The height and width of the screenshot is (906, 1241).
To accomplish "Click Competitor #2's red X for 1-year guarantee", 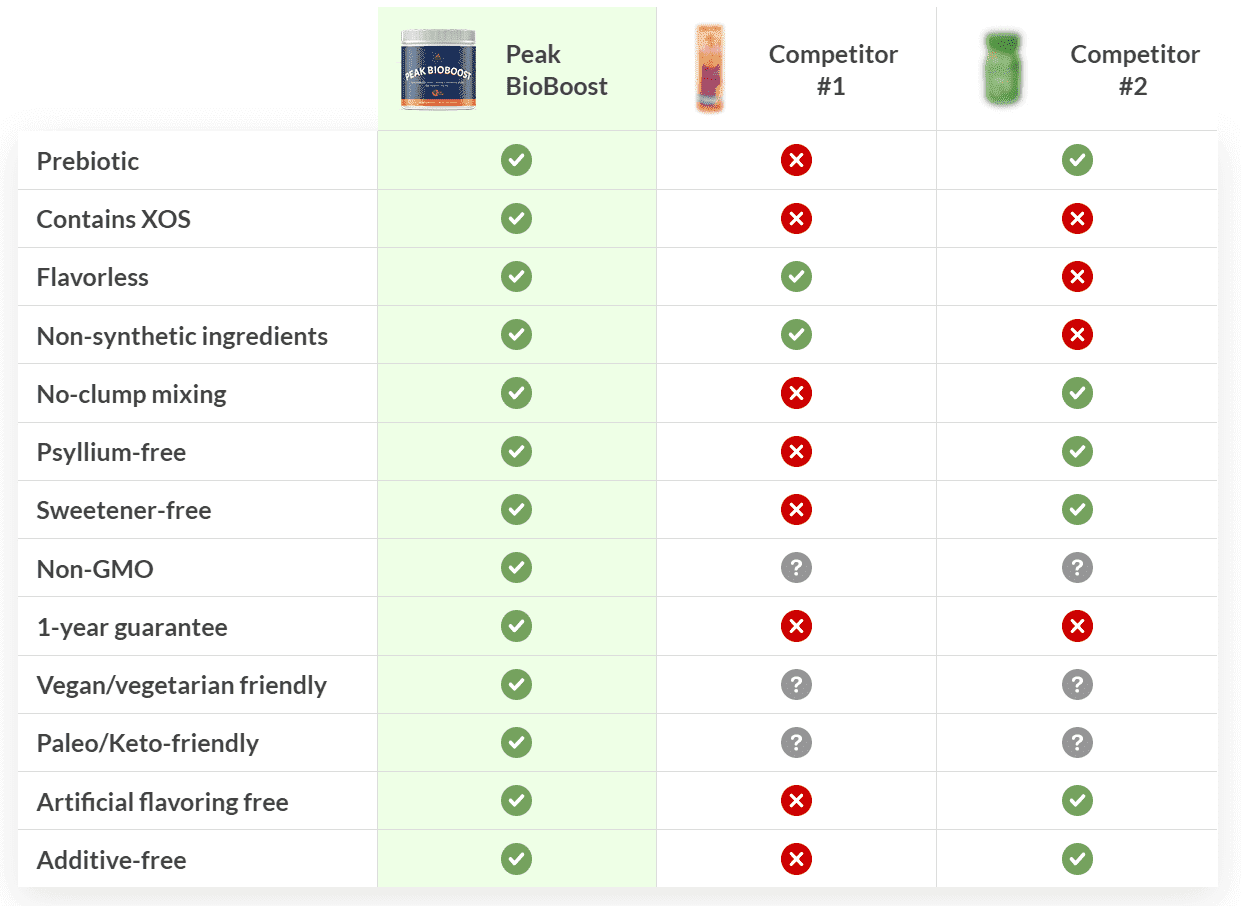I will (1077, 627).
